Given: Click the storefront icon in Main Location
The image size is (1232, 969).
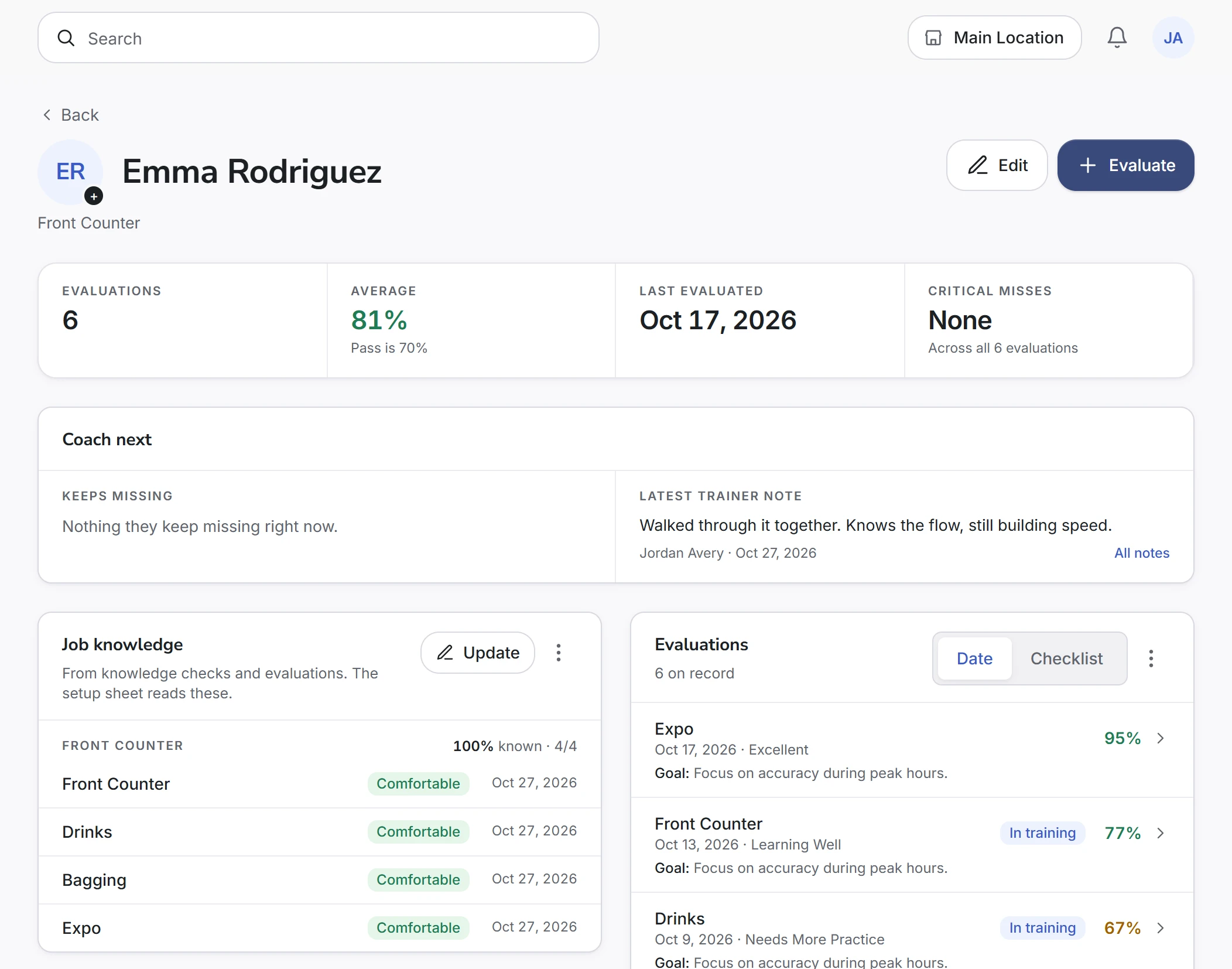Looking at the screenshot, I should (x=933, y=37).
